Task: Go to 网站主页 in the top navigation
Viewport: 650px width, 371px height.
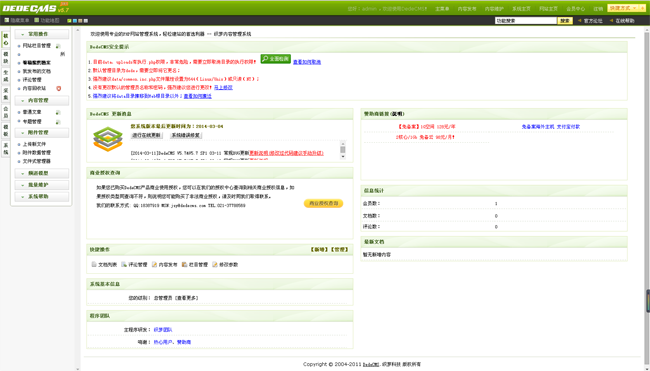Action: 548,9
